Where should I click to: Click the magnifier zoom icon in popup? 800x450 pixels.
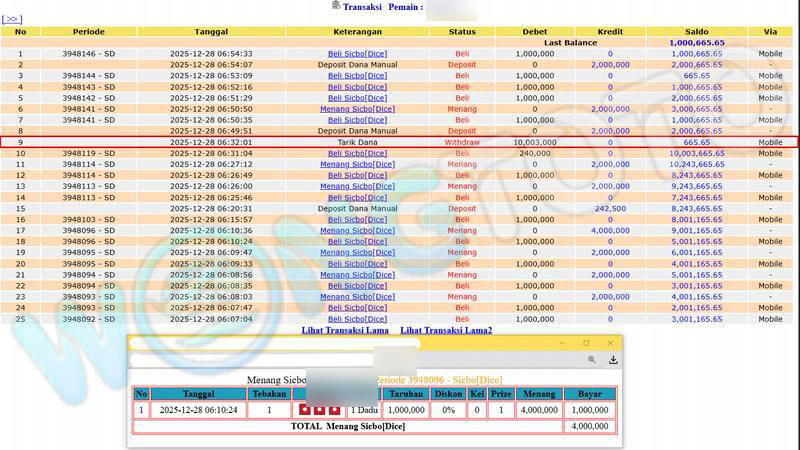tap(592, 360)
